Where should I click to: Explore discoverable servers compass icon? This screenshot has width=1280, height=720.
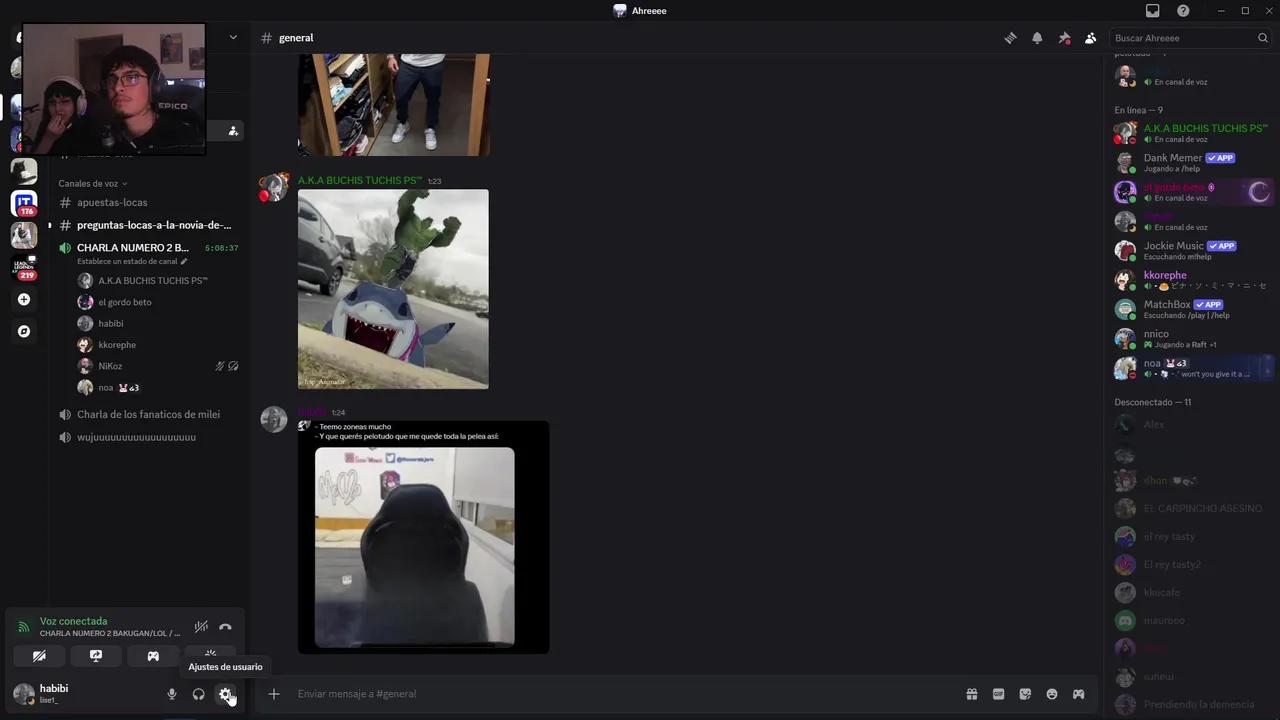click(24, 331)
